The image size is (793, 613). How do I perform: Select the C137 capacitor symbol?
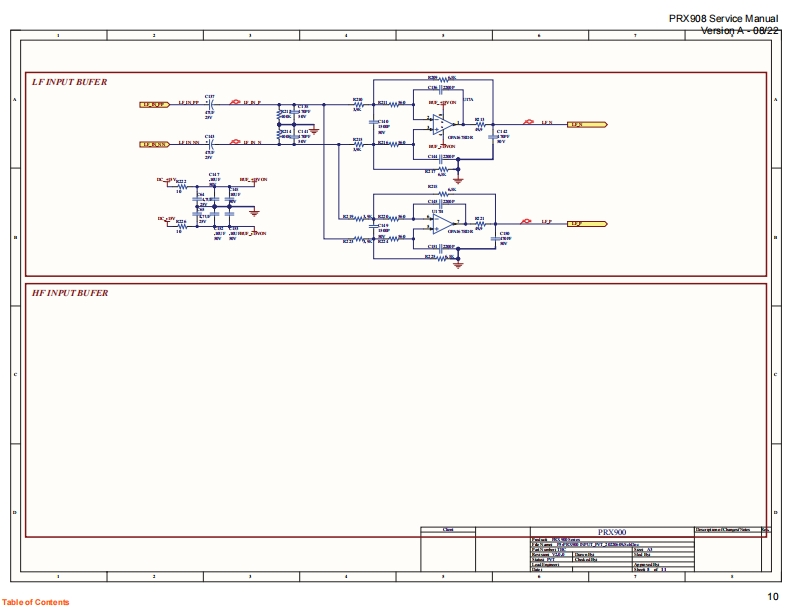click(209, 103)
